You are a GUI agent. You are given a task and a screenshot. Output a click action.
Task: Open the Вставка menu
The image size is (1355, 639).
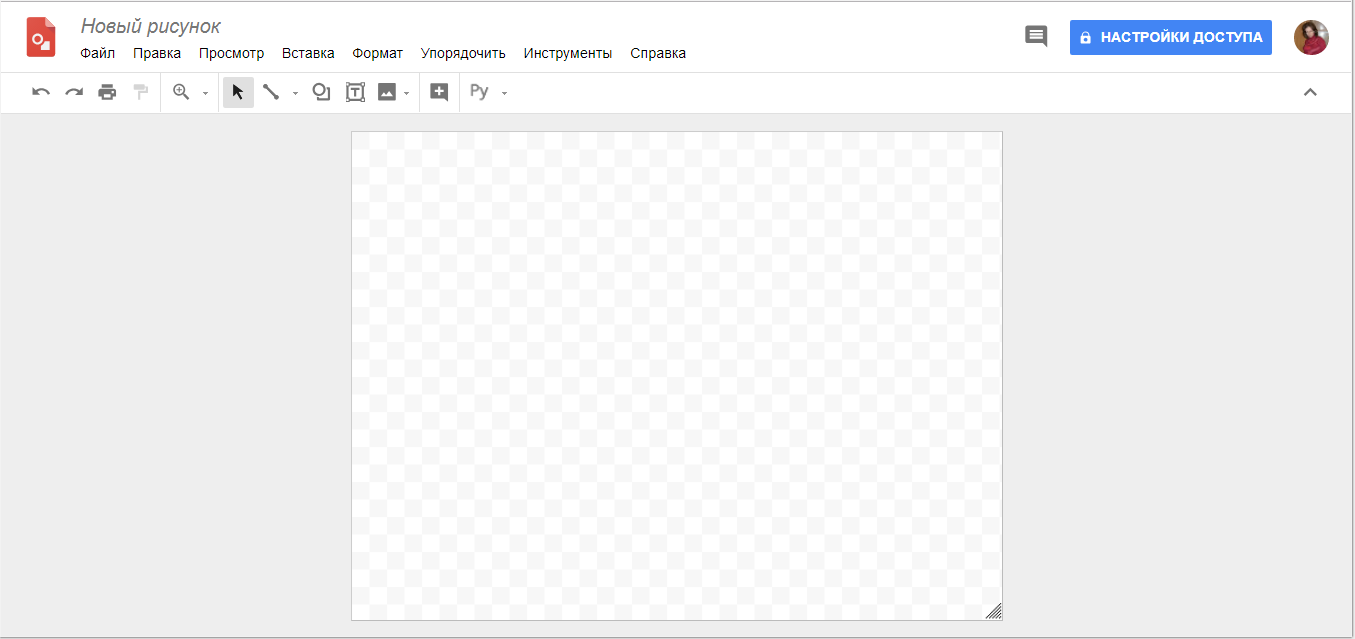point(308,53)
